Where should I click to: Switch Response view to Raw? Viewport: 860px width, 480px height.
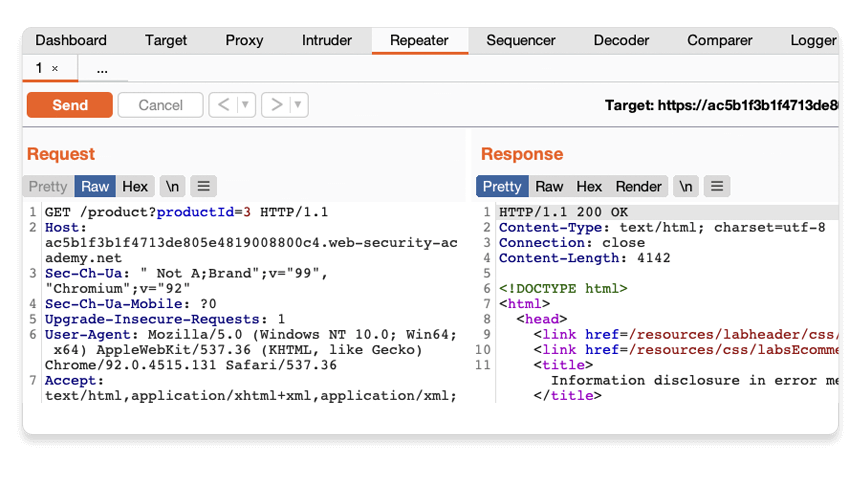(549, 186)
